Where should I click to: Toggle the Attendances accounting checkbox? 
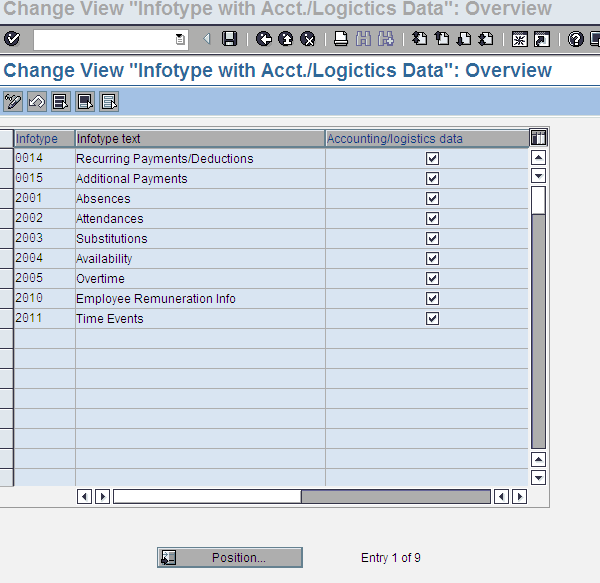pyautogui.click(x=432, y=218)
